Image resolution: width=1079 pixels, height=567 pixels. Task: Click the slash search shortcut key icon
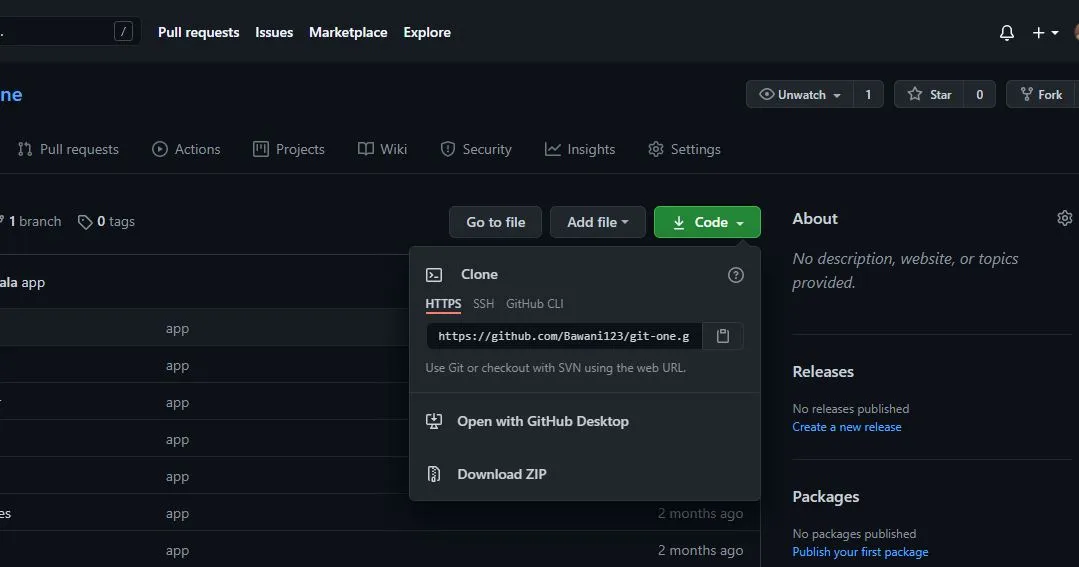point(123,31)
